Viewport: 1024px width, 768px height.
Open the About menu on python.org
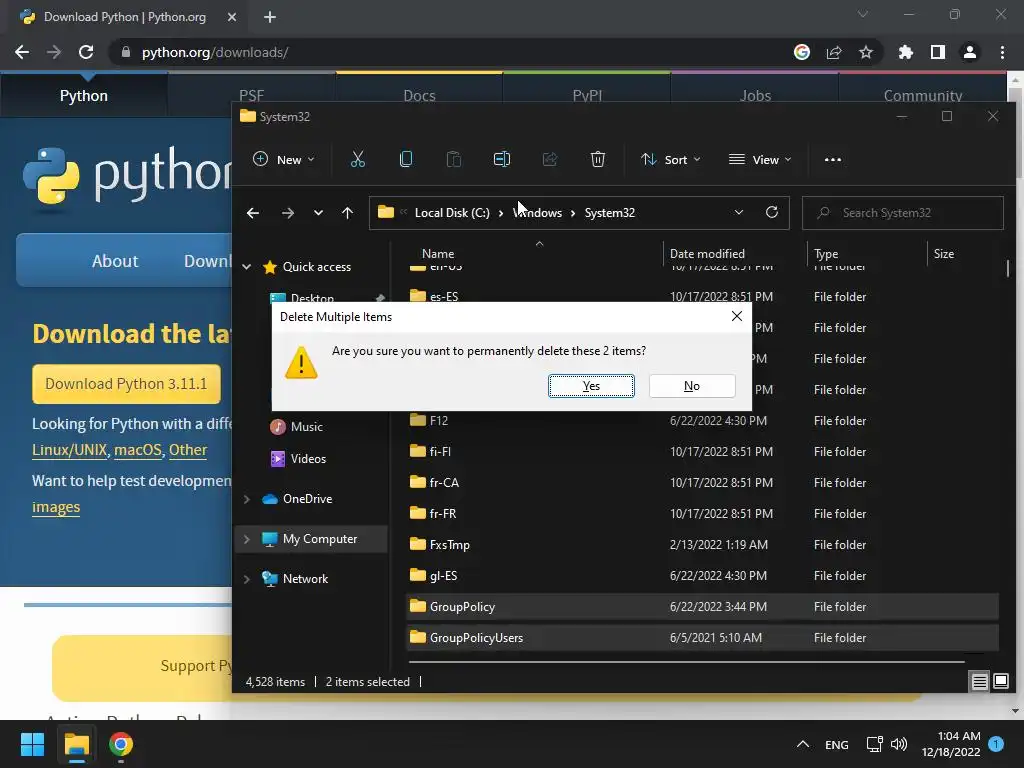[x=115, y=261]
